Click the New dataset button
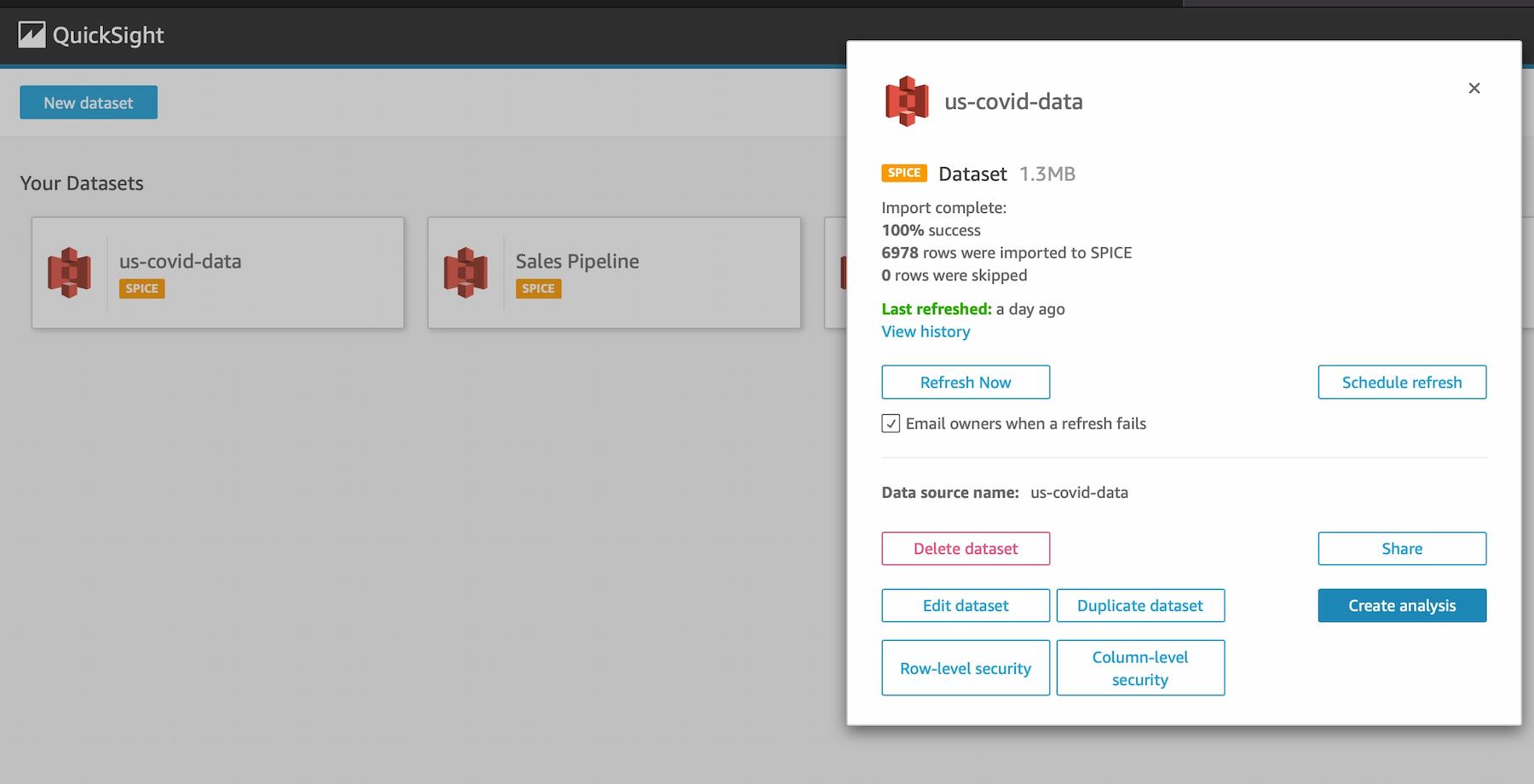Screen dimensions: 1534x784 click(x=89, y=103)
